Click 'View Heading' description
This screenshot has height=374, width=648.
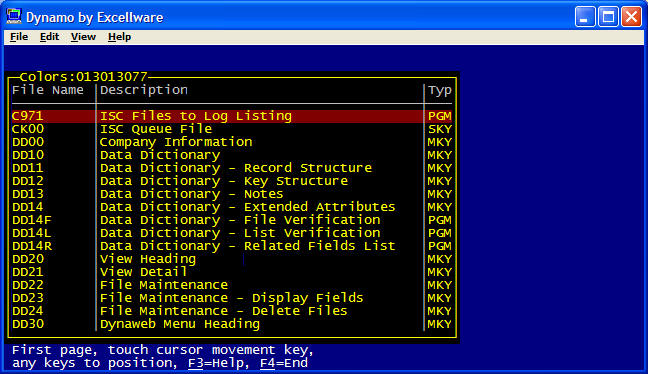(148, 259)
